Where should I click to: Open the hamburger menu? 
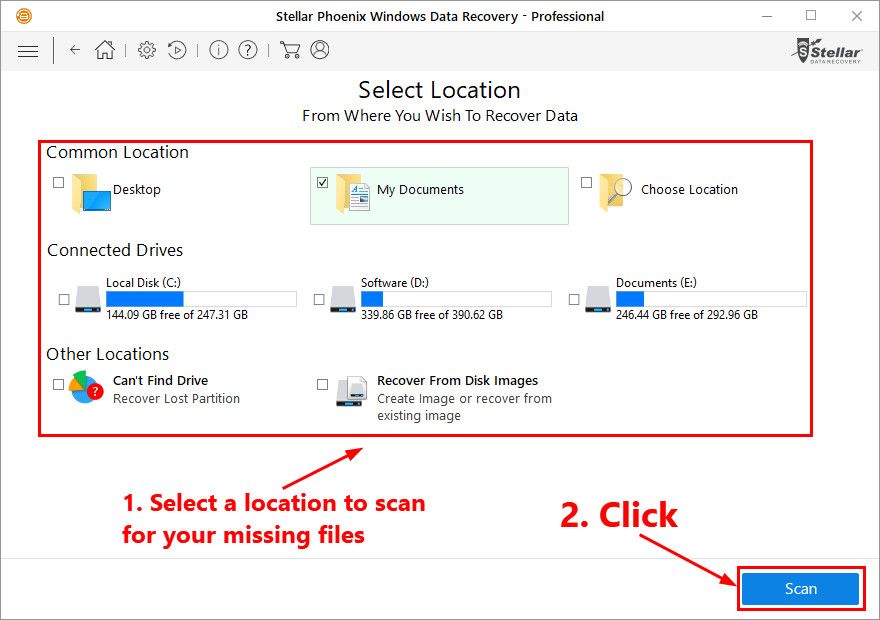coord(28,51)
